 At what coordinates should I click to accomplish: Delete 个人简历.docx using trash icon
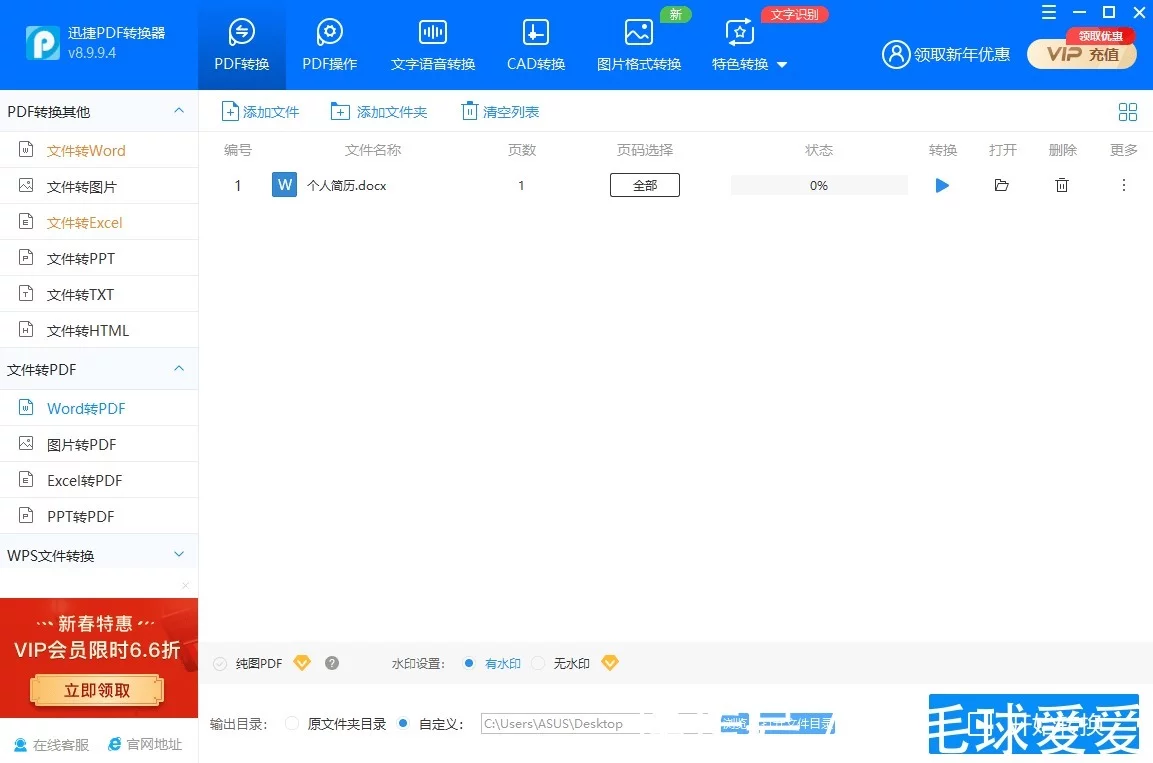coord(1062,185)
